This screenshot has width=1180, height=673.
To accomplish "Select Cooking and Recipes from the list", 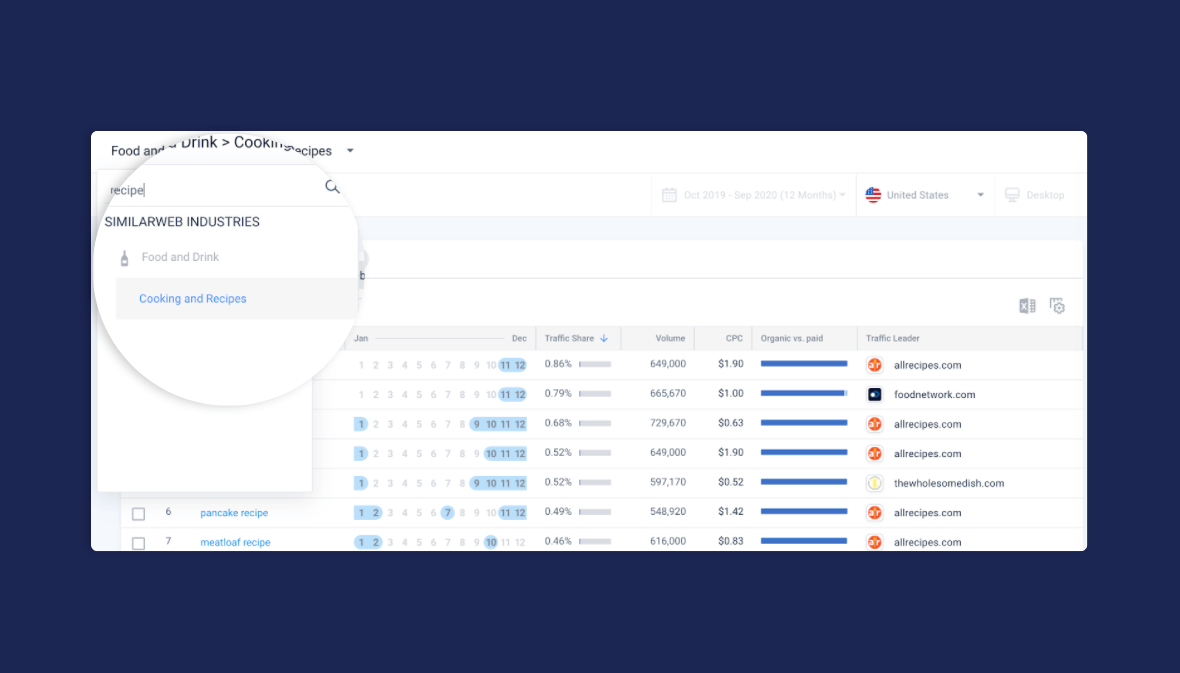I will pos(193,299).
